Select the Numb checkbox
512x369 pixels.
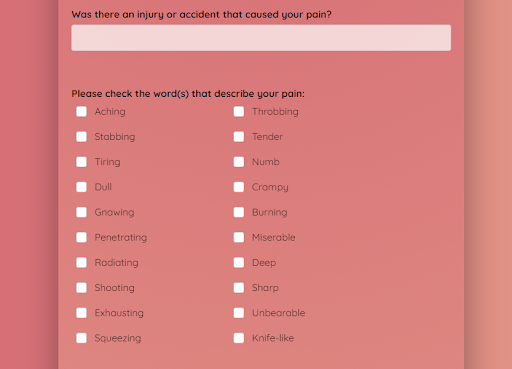point(239,162)
